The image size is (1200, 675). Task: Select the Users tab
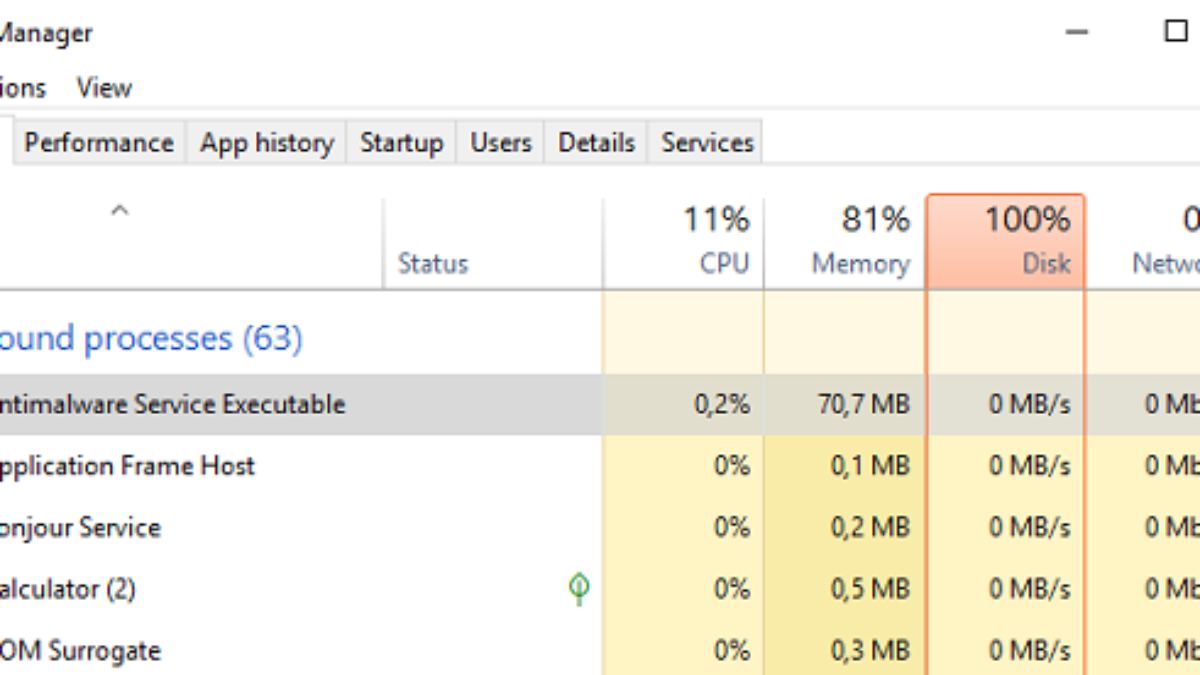500,143
